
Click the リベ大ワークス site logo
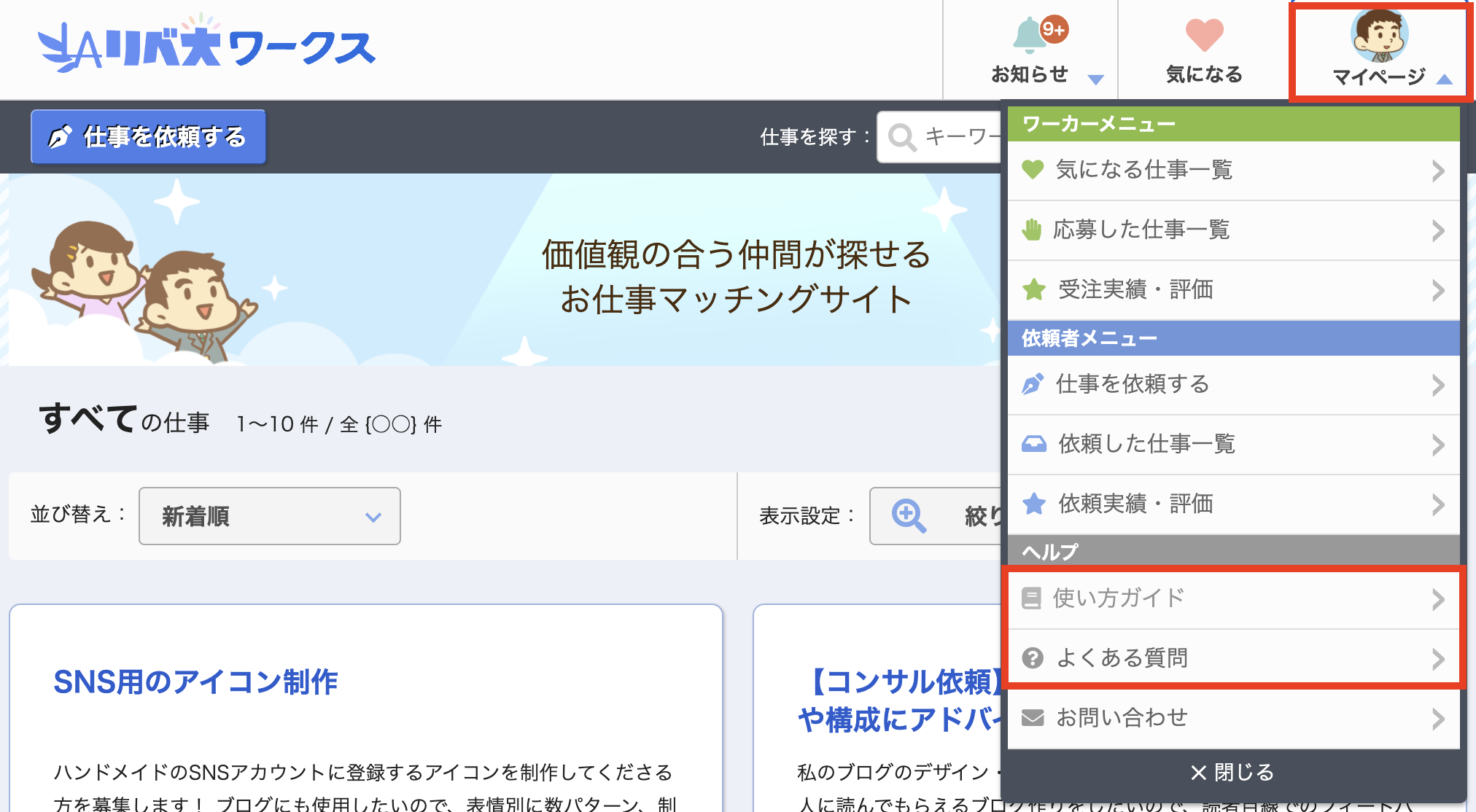coord(207,47)
